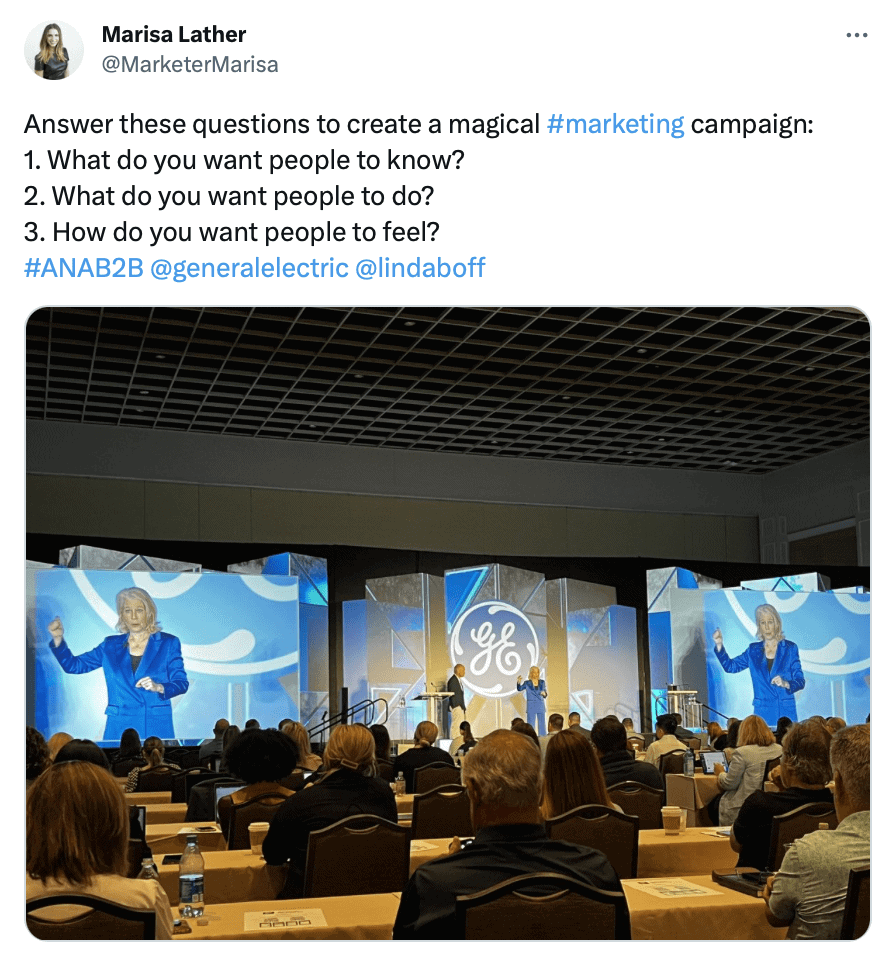Viewport: 882px width, 956px height.
Task: Click the #ANAB2B hashtag
Action: [84, 268]
